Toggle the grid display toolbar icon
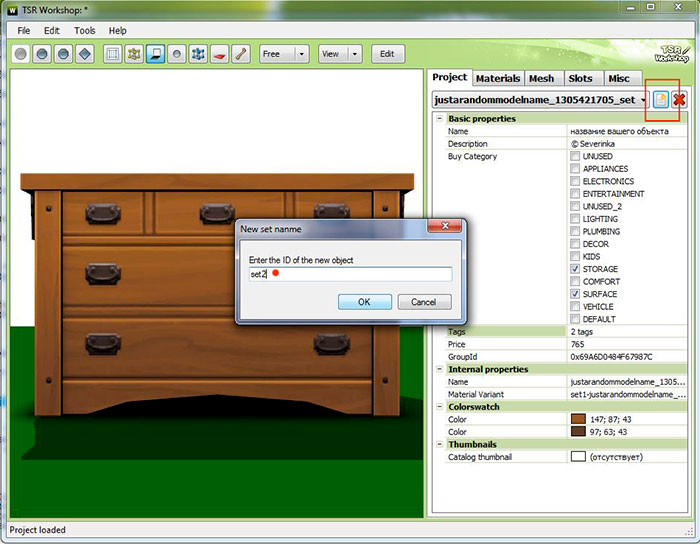Screen dimensions: 700x544 point(112,54)
